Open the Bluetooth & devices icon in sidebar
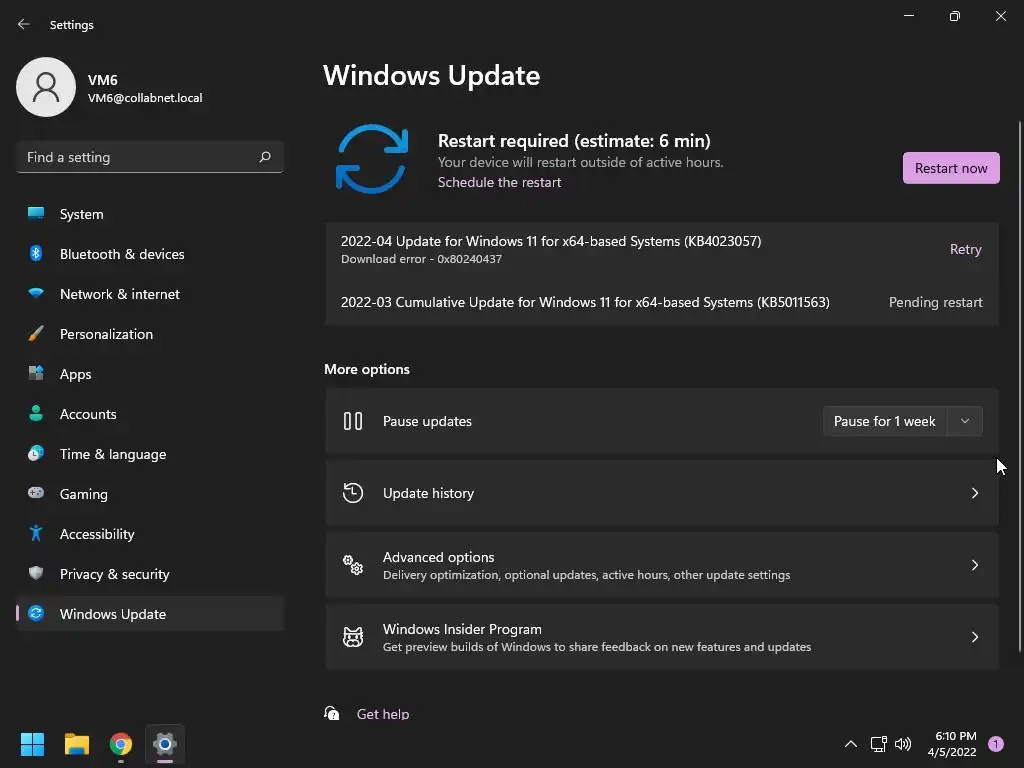The width and height of the screenshot is (1024, 768). coord(36,254)
